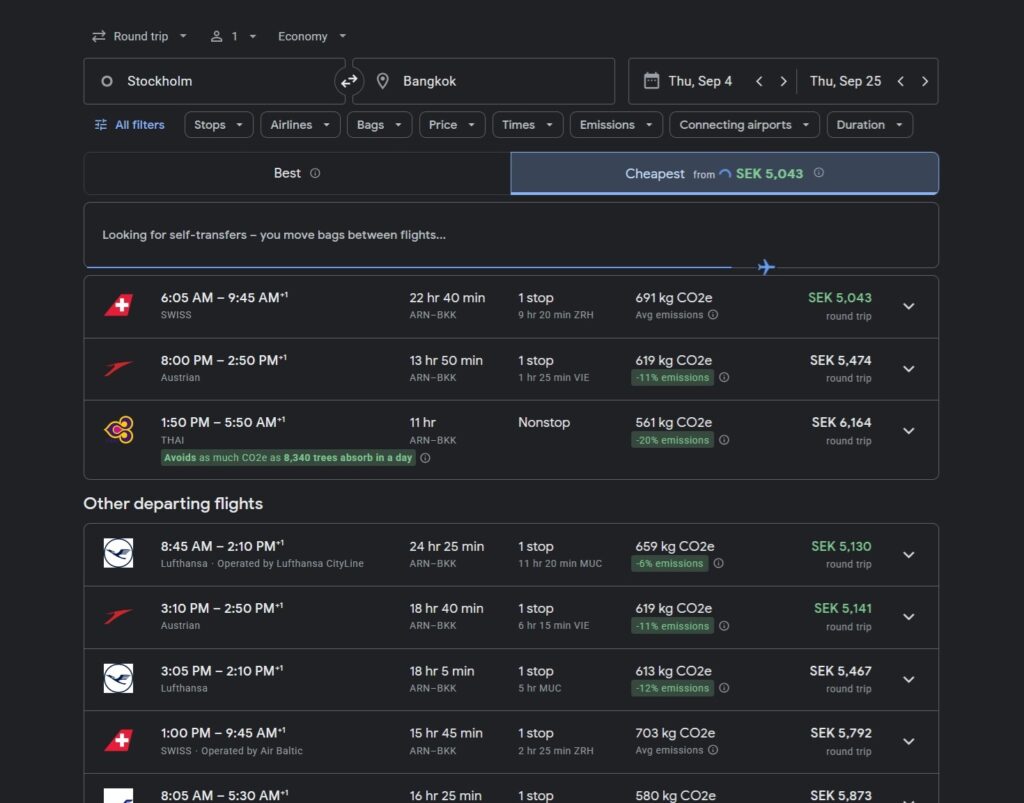
Task: Open the Bags filter dropdown
Action: (x=379, y=125)
